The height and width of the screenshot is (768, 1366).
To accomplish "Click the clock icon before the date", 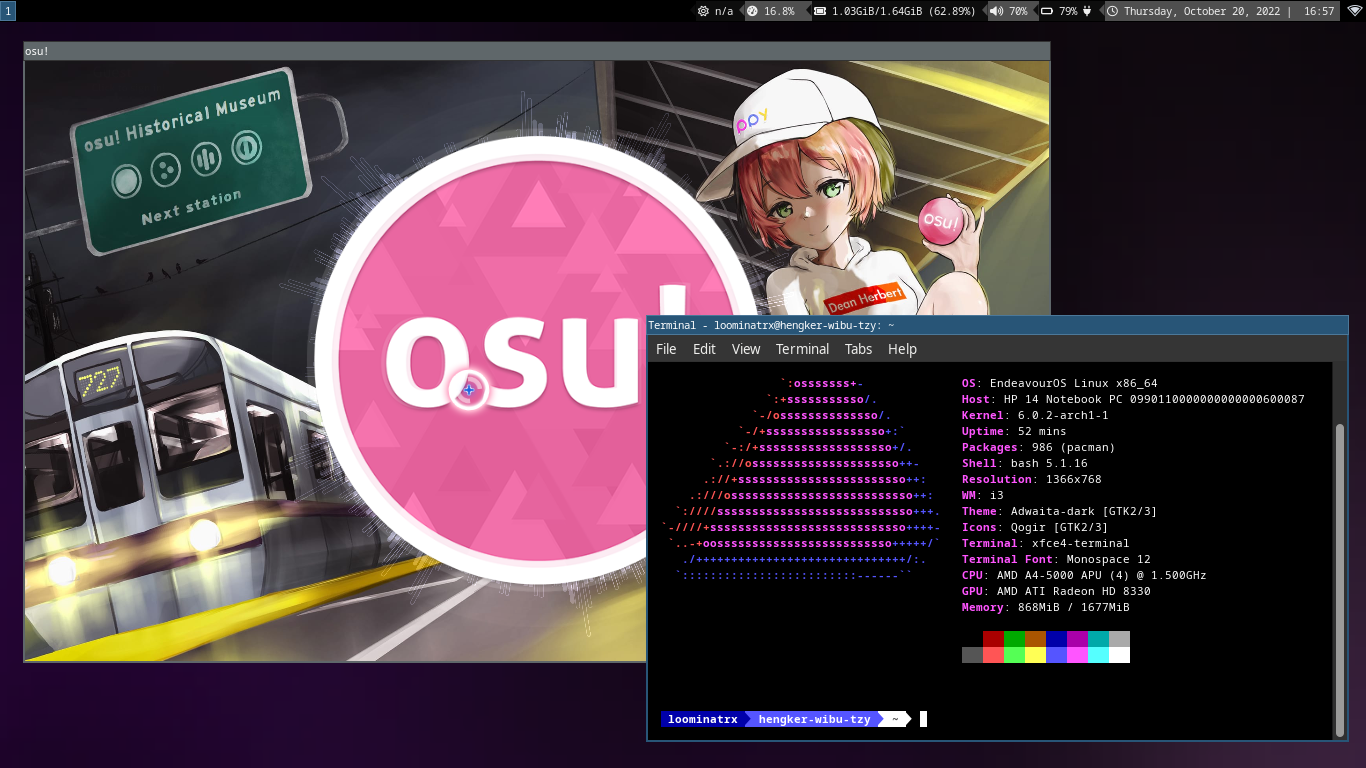I will (1112, 11).
